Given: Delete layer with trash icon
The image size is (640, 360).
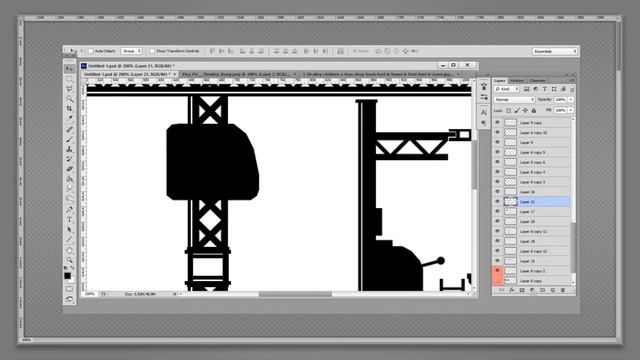Looking at the screenshot, I should tap(562, 290).
